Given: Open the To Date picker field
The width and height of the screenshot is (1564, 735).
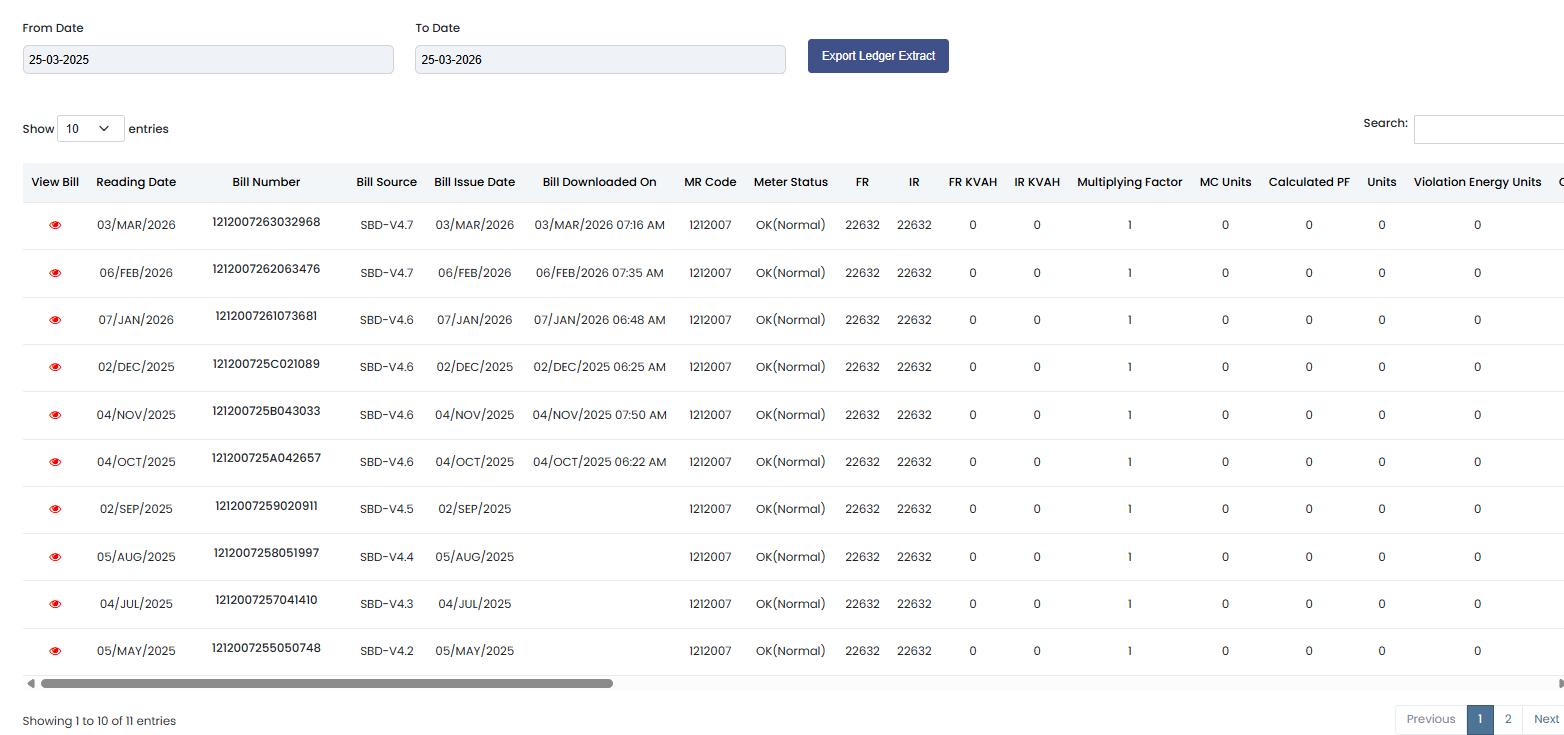Looking at the screenshot, I should tap(600, 60).
